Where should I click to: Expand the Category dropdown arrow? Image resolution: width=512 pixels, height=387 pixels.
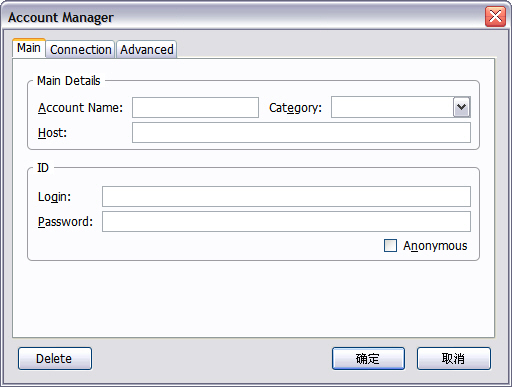[x=462, y=107]
